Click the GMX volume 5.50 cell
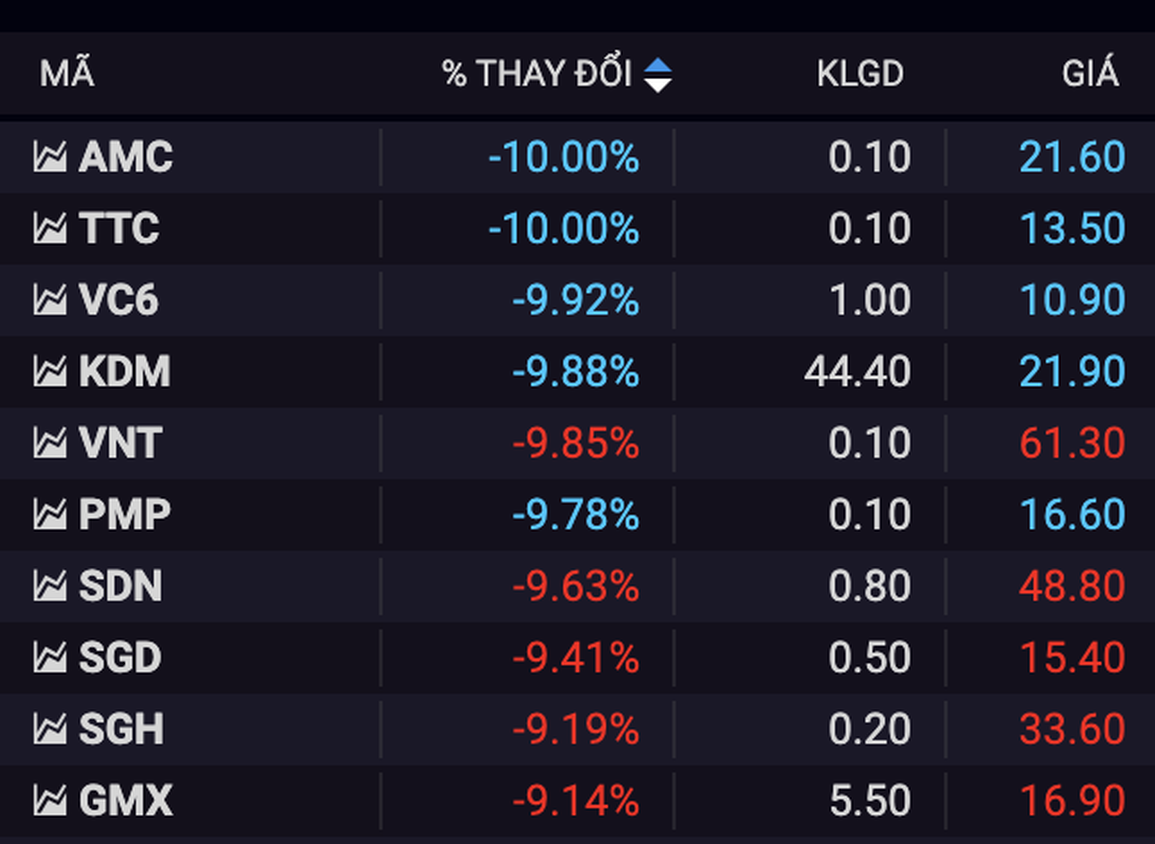The image size is (1155, 844). [x=869, y=801]
